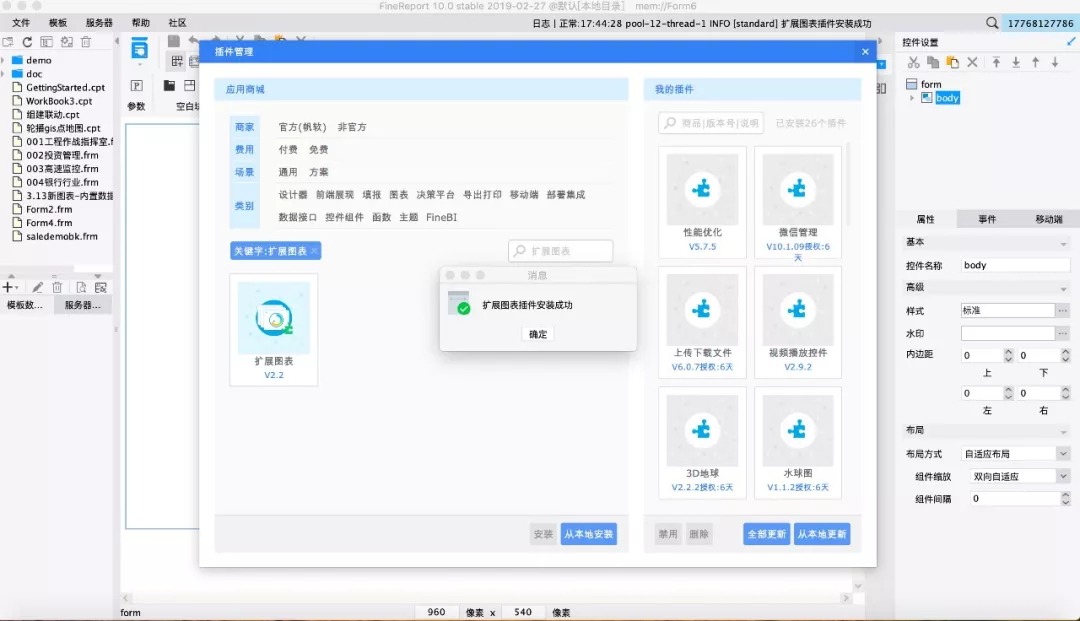Click the 删除 button under my plugins

coord(698,534)
